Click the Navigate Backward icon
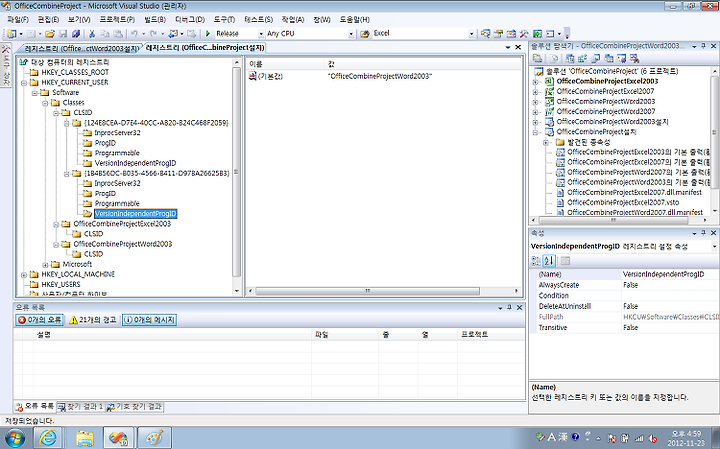Screen dimensions: 720x449 173,34
